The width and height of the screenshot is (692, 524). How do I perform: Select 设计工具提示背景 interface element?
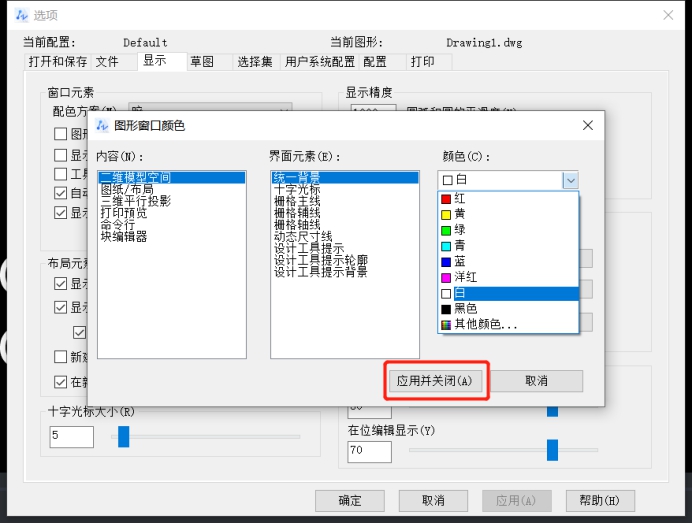345,272
